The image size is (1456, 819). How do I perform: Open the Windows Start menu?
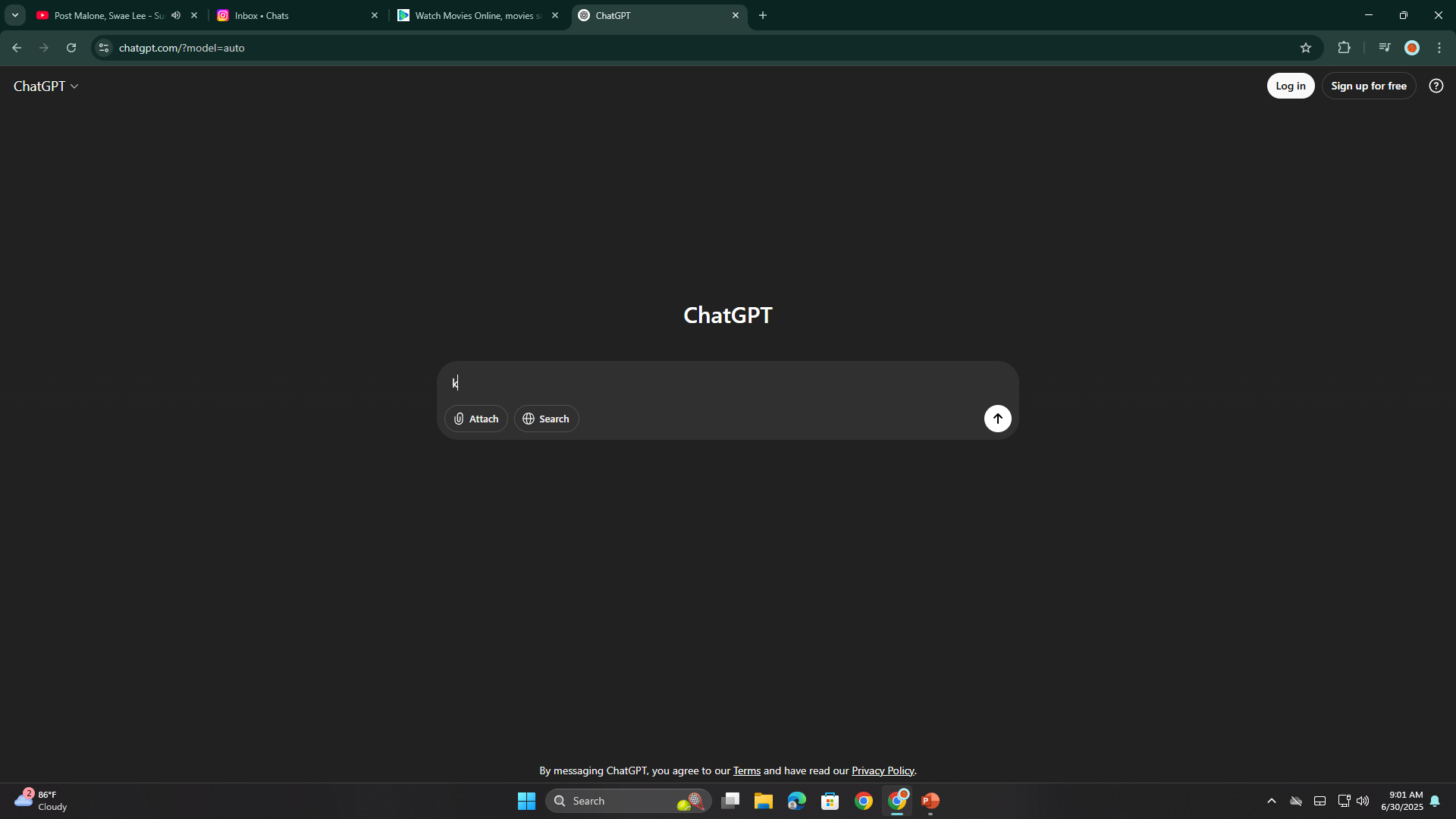[x=526, y=801]
